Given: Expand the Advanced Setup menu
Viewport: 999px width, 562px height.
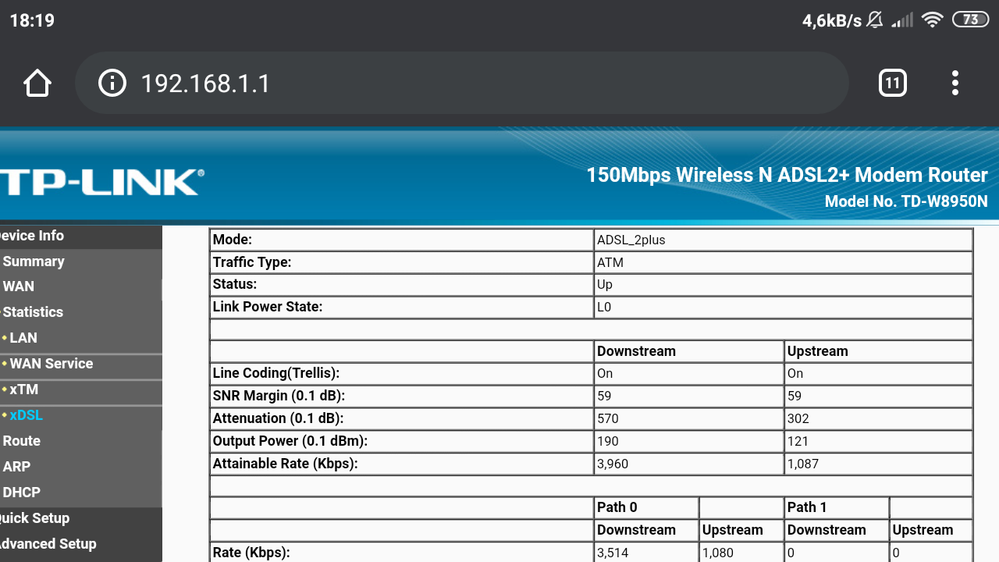Looking at the screenshot, I should [x=48, y=544].
